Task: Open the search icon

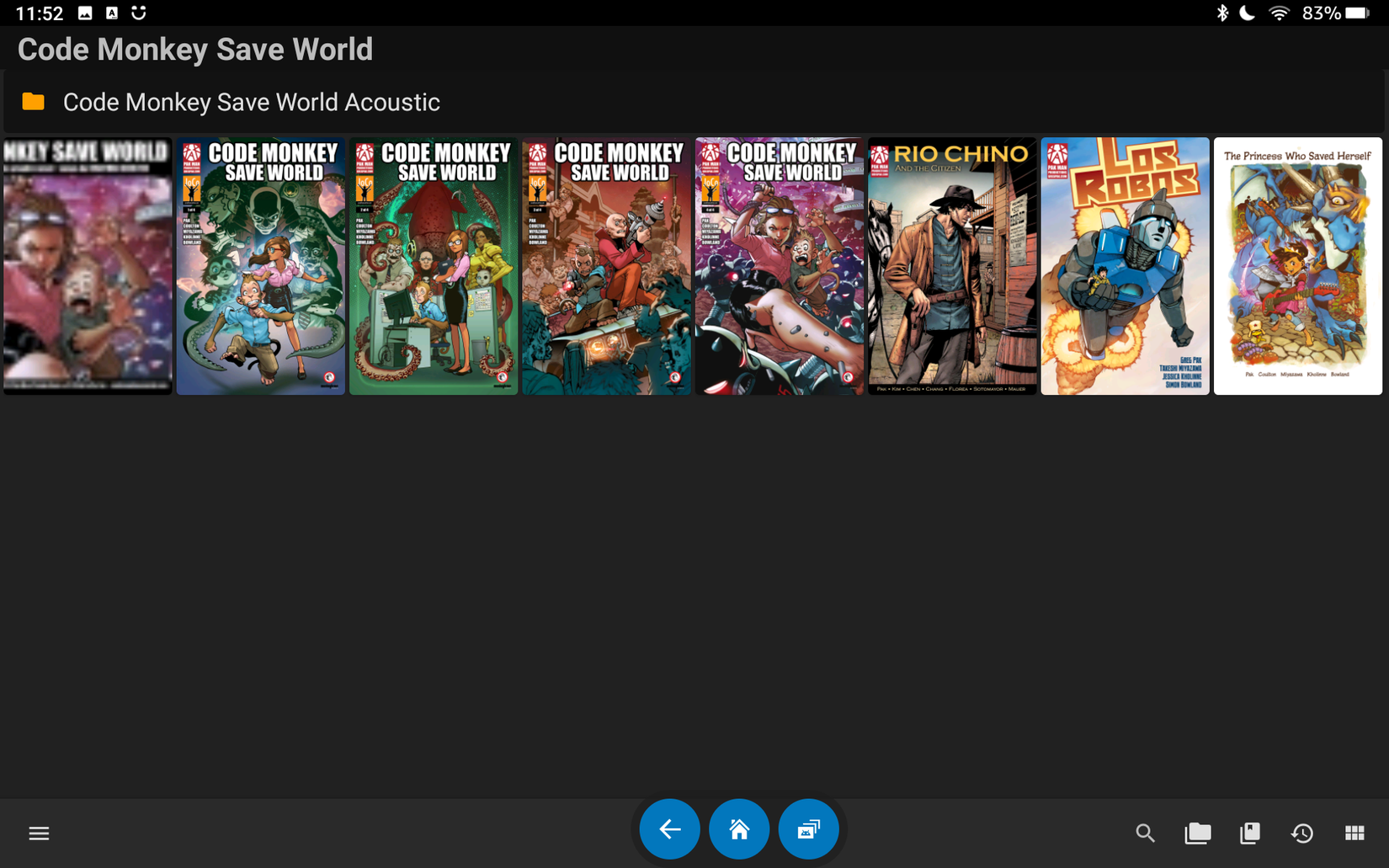Action: coord(1145,833)
